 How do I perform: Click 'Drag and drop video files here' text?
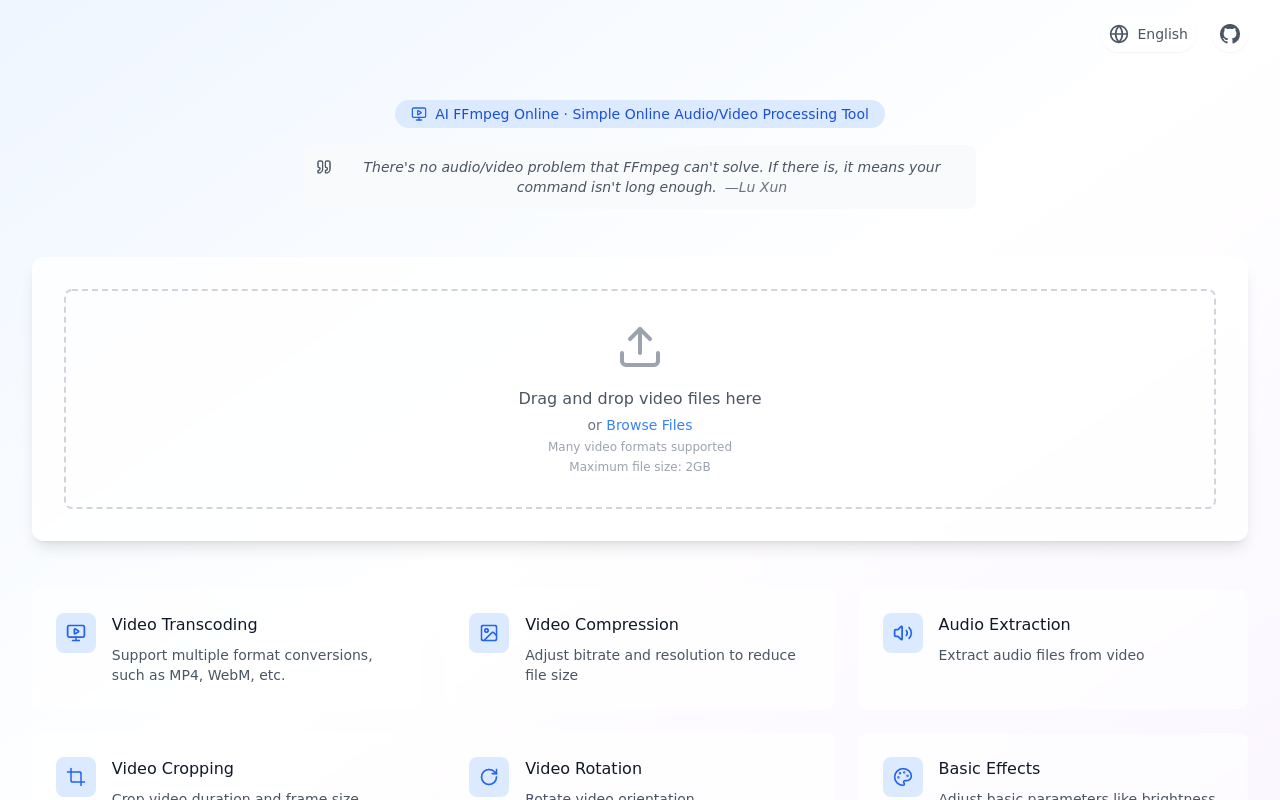(x=640, y=399)
